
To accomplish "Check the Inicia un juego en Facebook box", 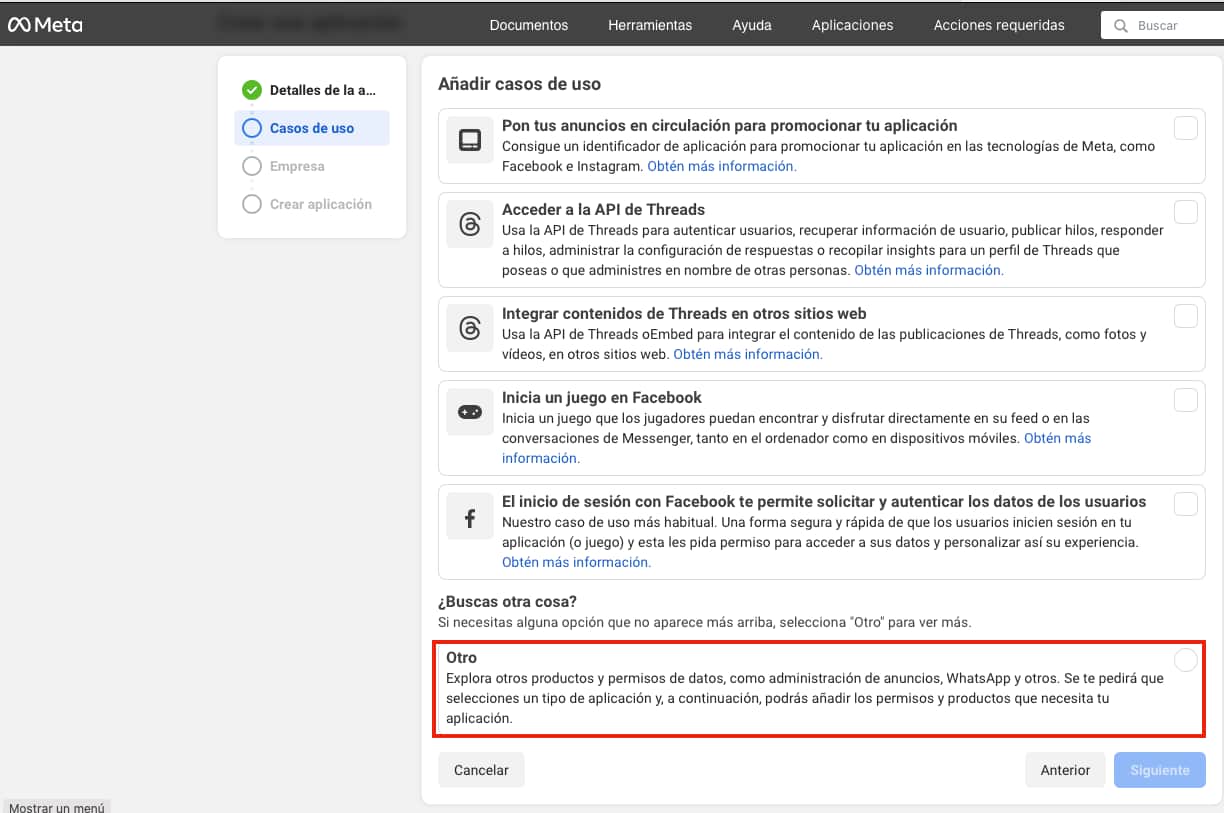I will click(1185, 400).
